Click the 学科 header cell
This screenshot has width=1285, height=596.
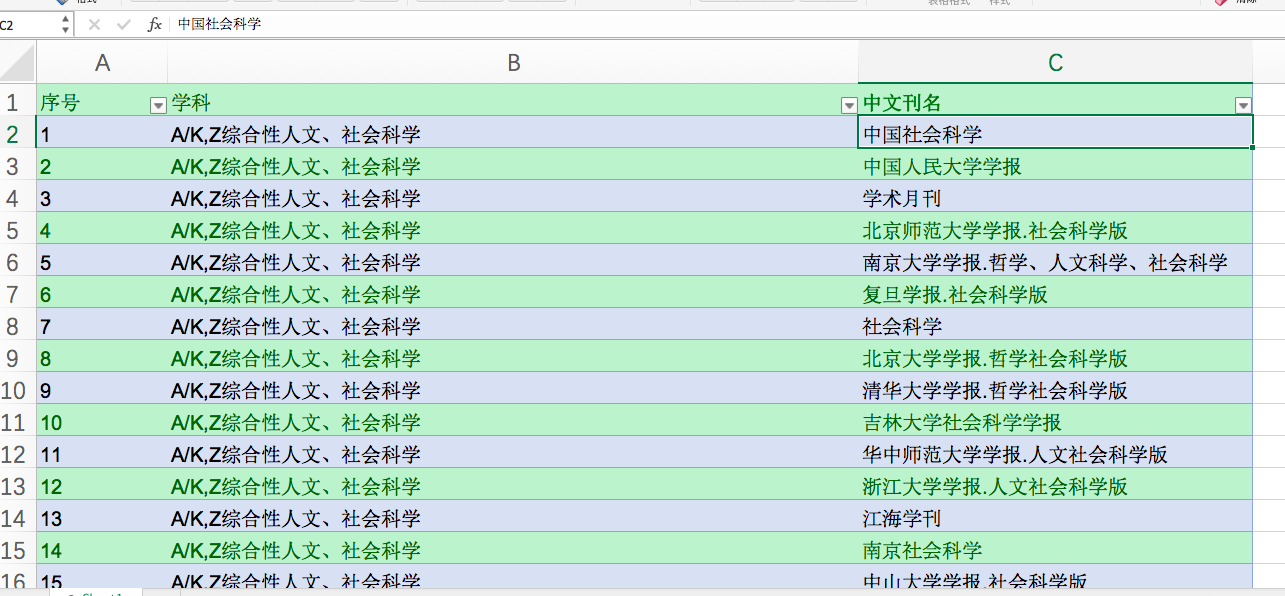point(513,102)
